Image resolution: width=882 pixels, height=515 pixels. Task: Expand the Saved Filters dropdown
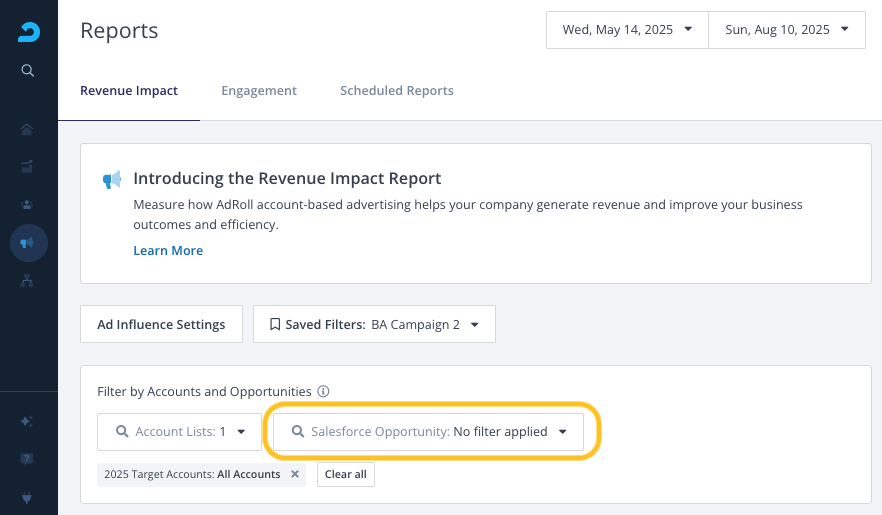pos(374,325)
